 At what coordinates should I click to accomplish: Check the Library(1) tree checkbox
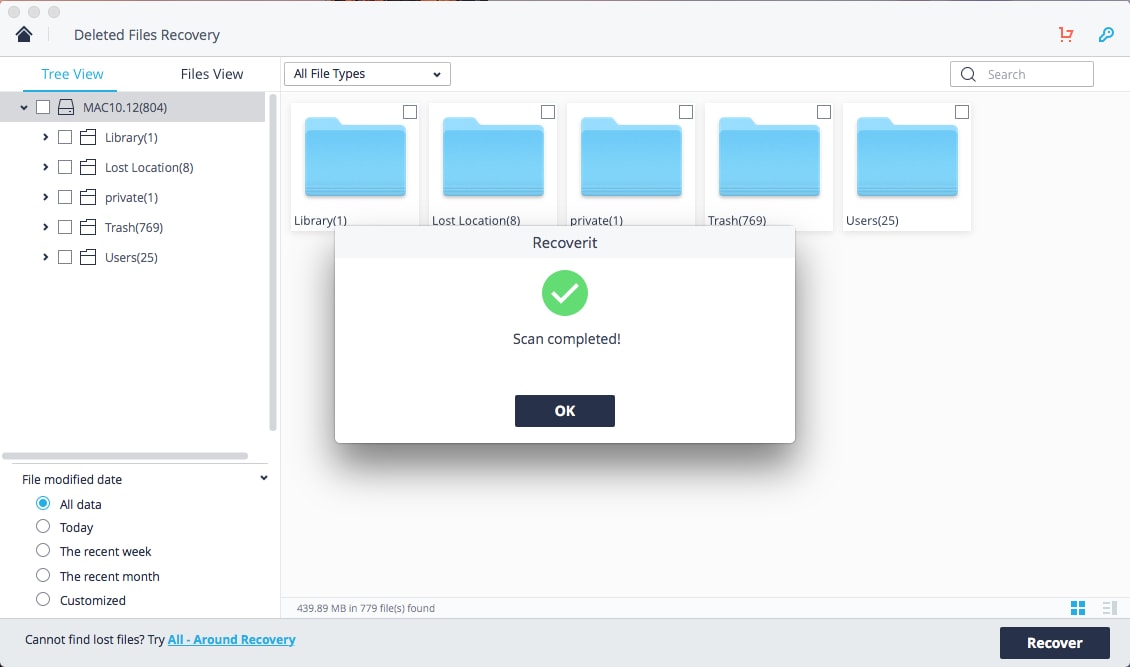pyautogui.click(x=65, y=137)
